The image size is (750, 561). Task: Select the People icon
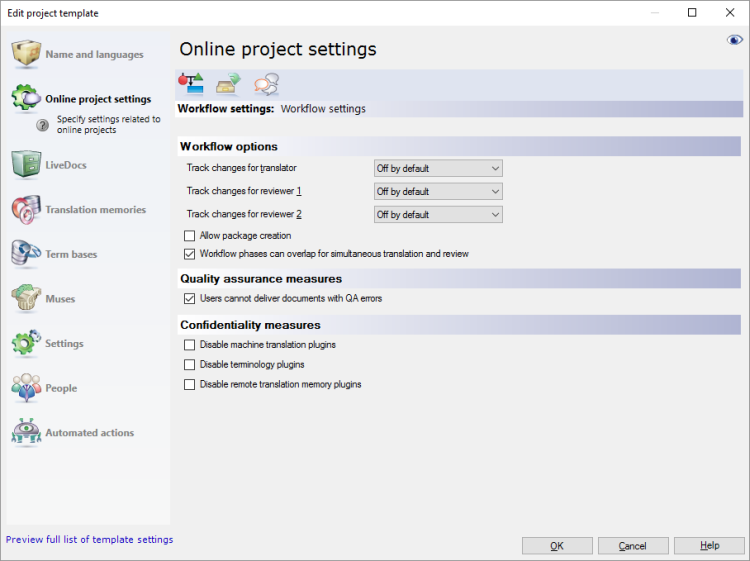click(26, 387)
